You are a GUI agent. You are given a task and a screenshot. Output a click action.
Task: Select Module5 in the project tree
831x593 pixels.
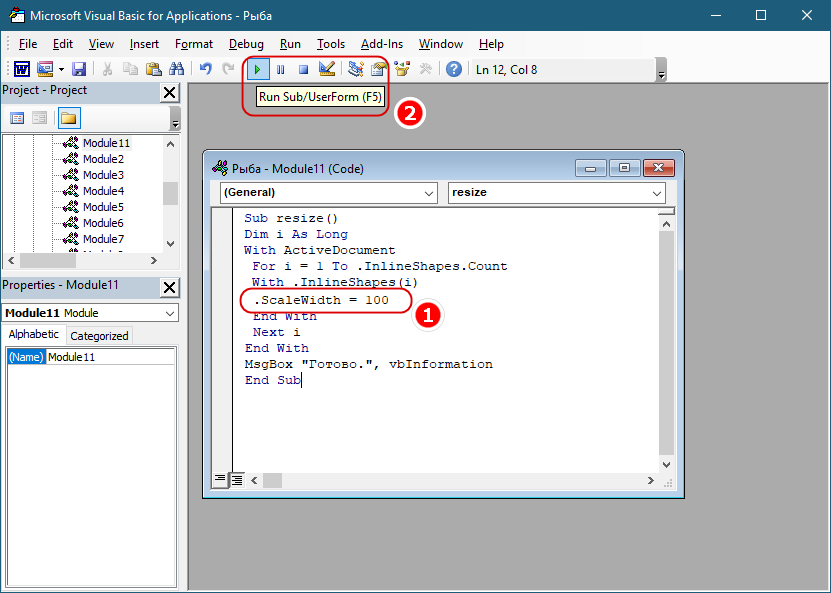[103, 207]
